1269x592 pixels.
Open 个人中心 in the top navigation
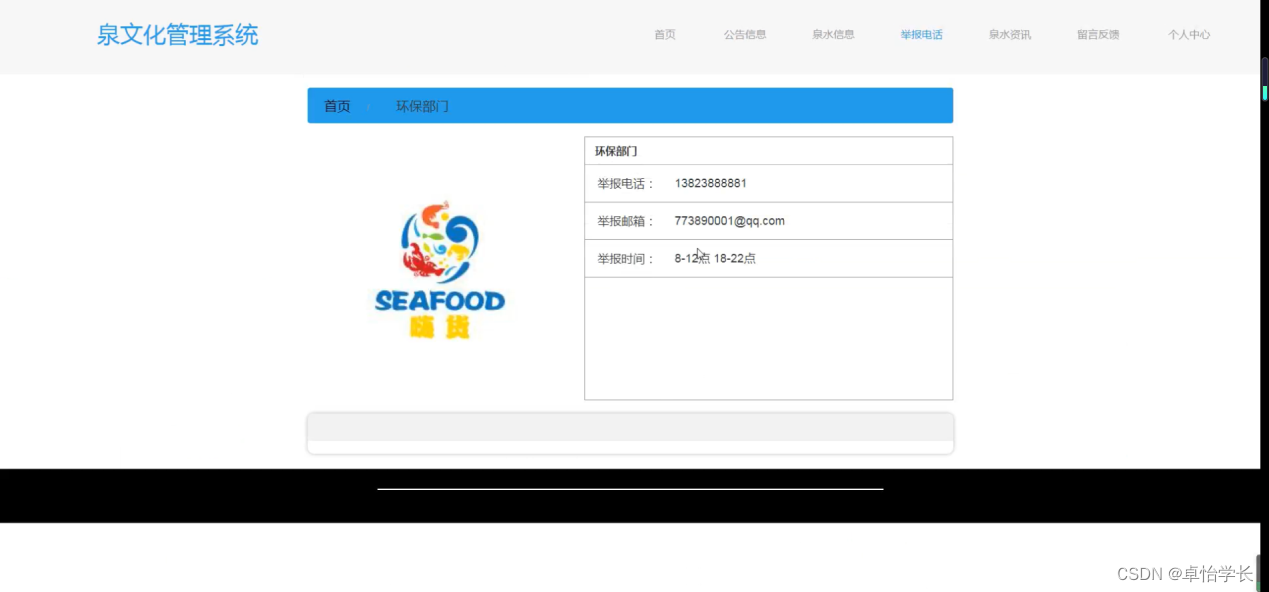click(x=1189, y=35)
